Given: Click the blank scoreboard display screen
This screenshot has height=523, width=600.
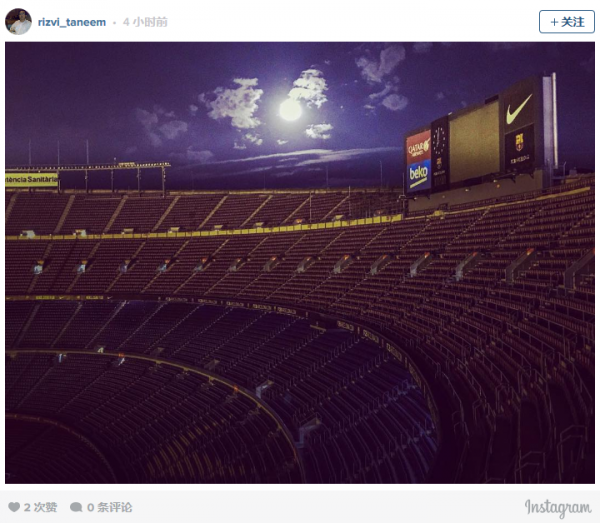Looking at the screenshot, I should [x=473, y=141].
